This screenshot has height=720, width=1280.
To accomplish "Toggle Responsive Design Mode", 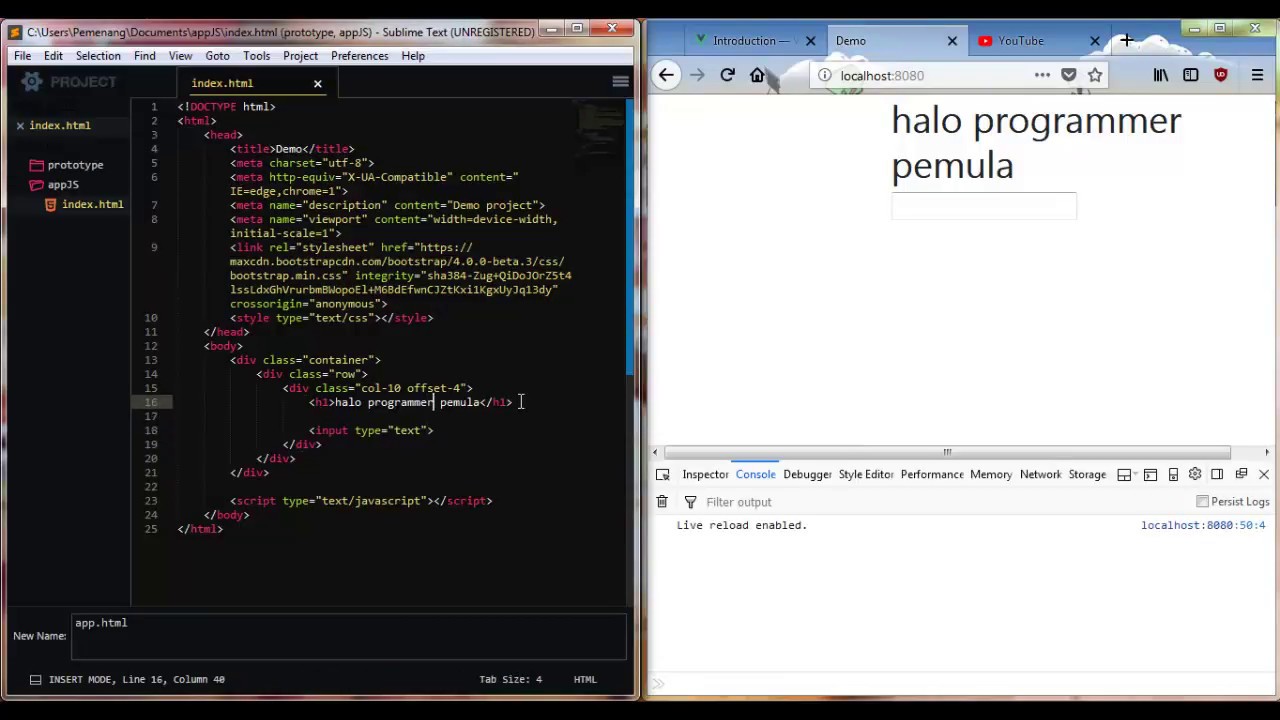I will click(x=1173, y=475).
